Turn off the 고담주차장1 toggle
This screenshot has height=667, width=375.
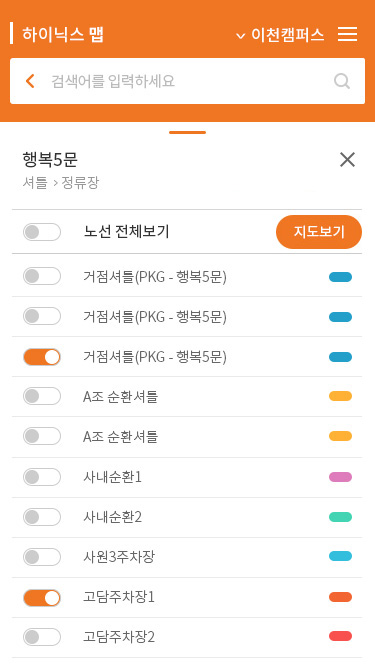point(42,598)
